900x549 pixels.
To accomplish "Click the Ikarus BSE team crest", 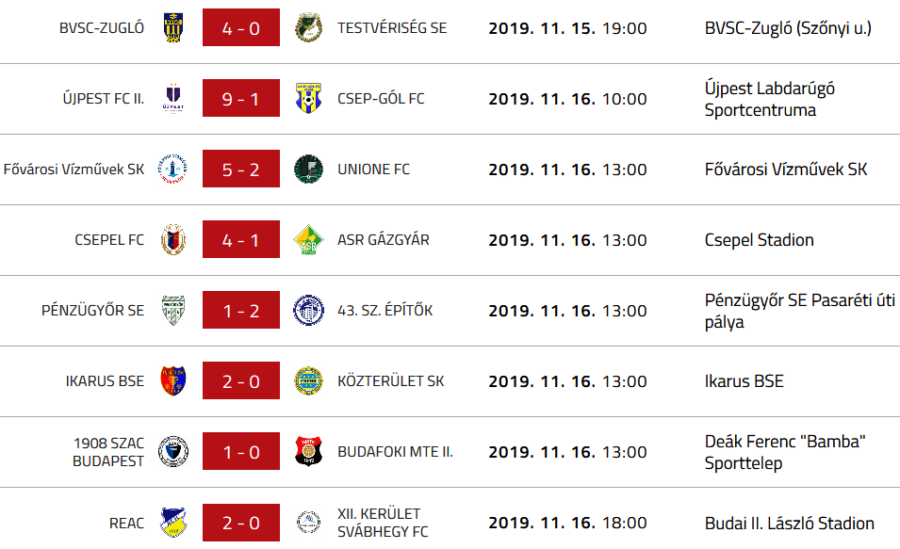I will tap(173, 381).
